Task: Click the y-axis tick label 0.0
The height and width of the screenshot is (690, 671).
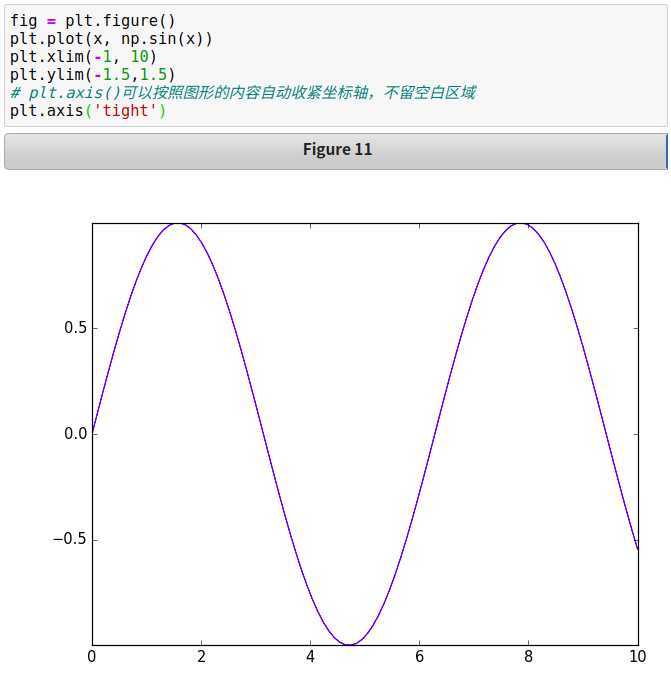Action: pyautogui.click(x=75, y=434)
